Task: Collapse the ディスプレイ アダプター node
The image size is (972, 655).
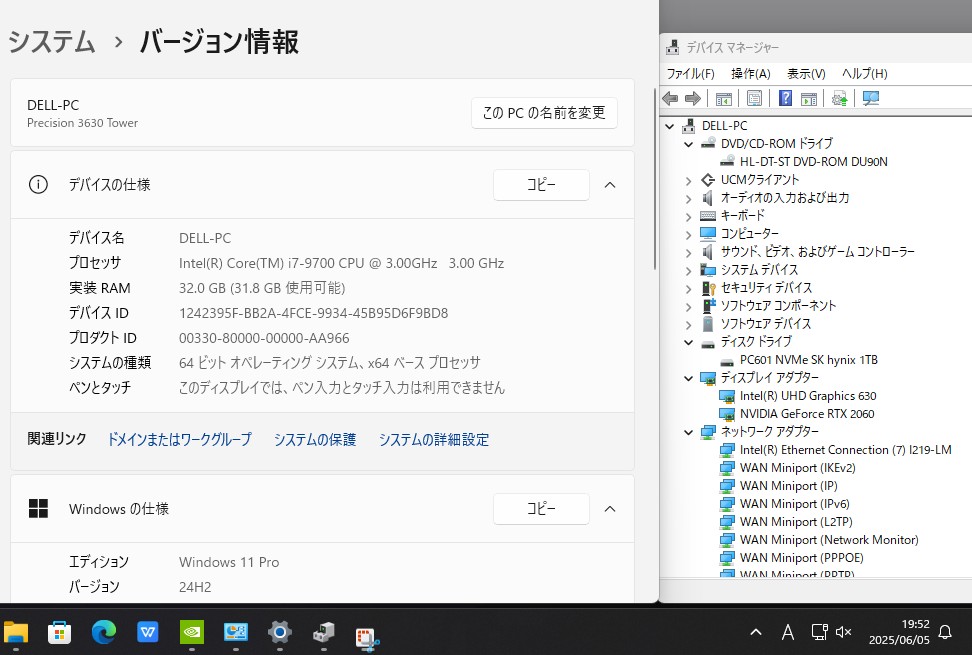Action: point(689,378)
